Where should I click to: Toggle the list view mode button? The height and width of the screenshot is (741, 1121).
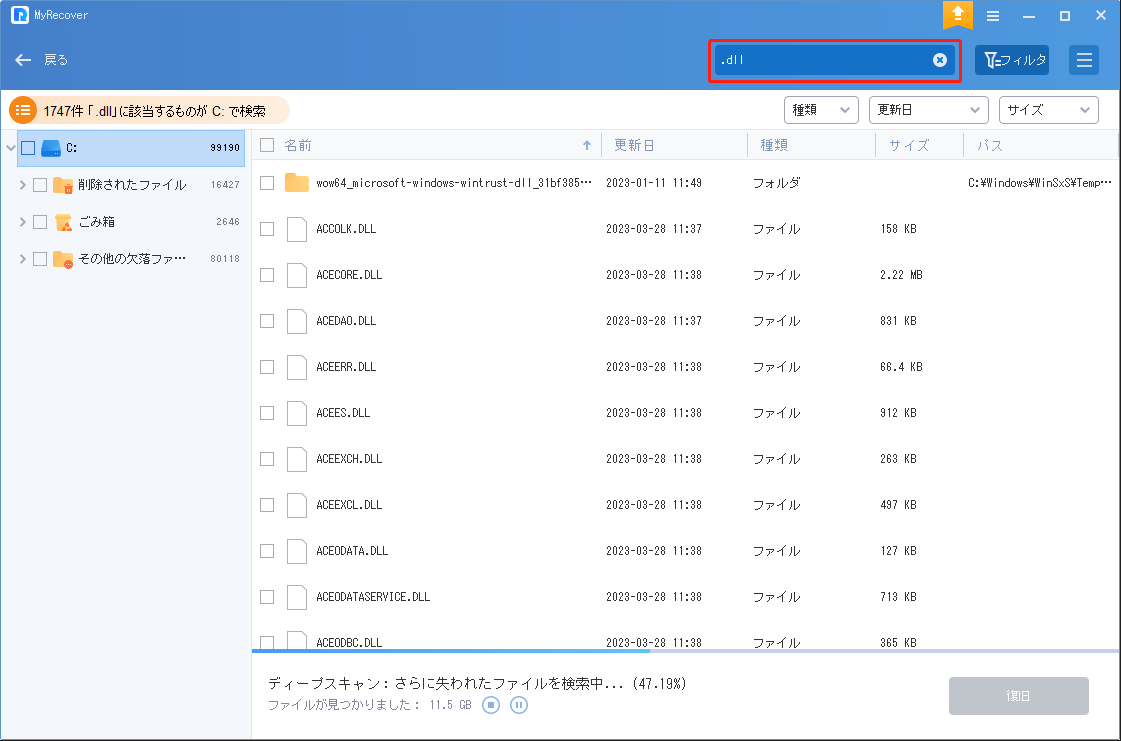[1084, 60]
